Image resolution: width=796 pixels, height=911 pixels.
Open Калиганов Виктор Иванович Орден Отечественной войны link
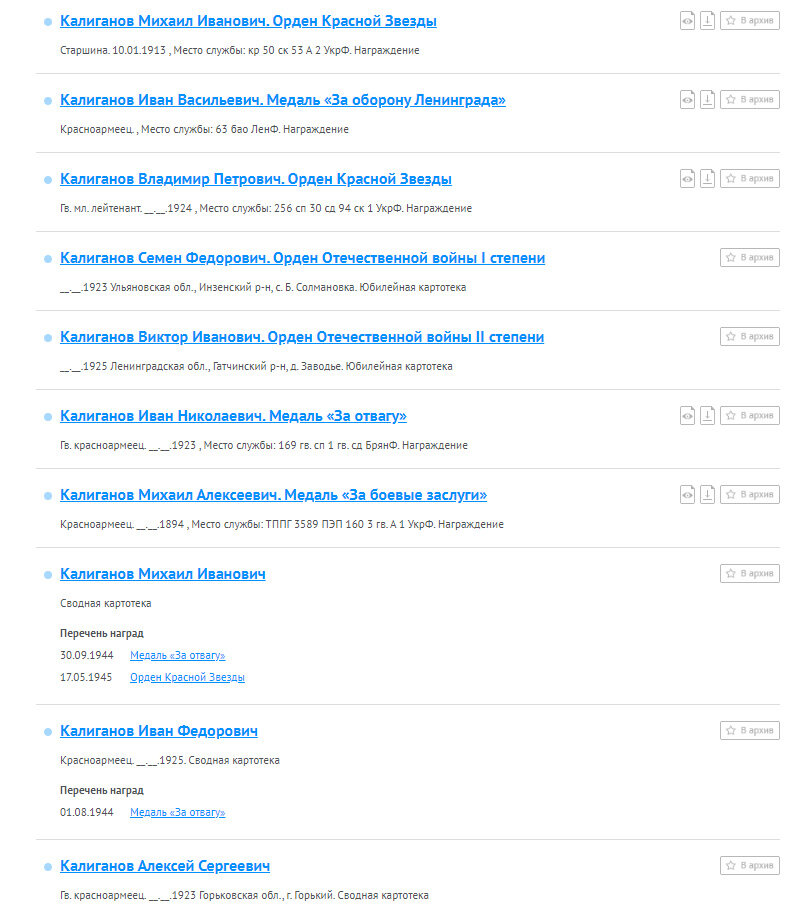(302, 337)
